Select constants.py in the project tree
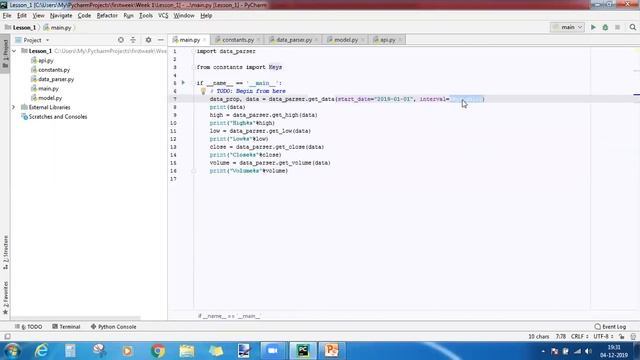Screen dimensions: 640x360 coord(51,70)
